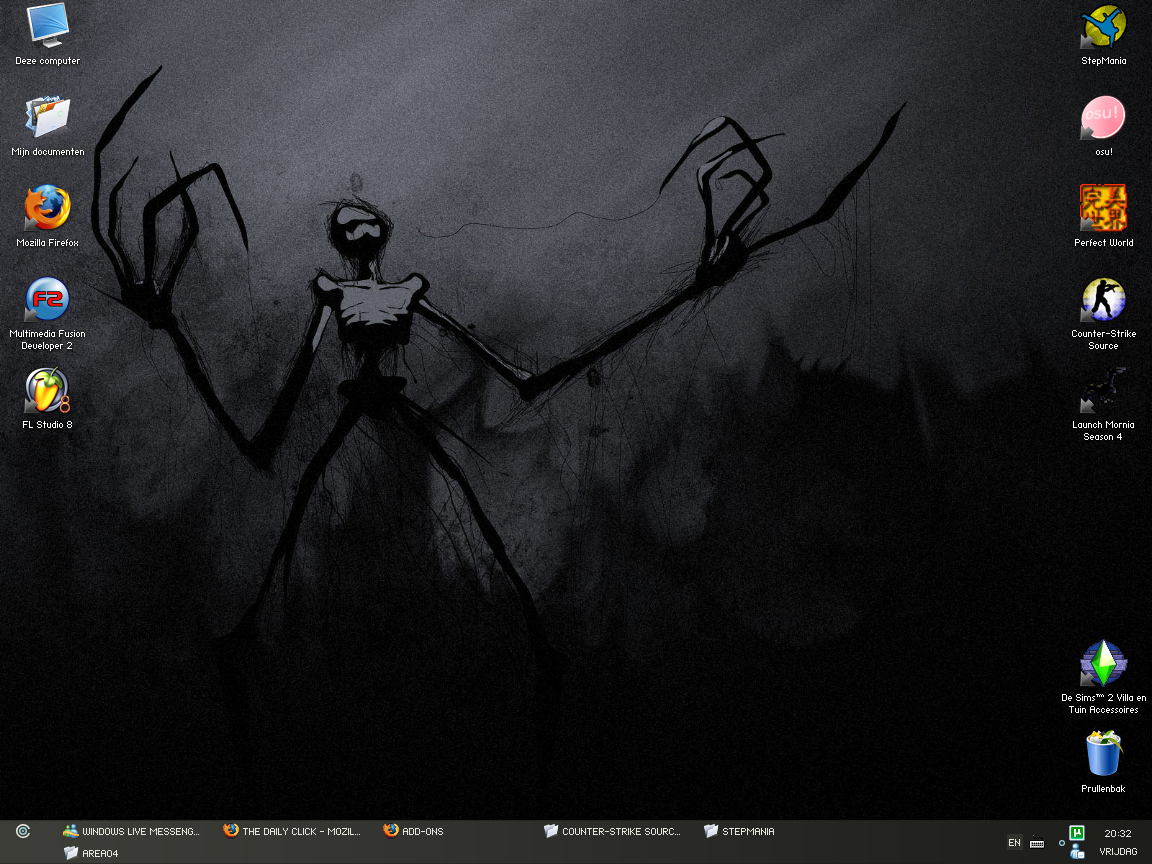Click the Start button at the taskbar's left end

tap(23, 831)
